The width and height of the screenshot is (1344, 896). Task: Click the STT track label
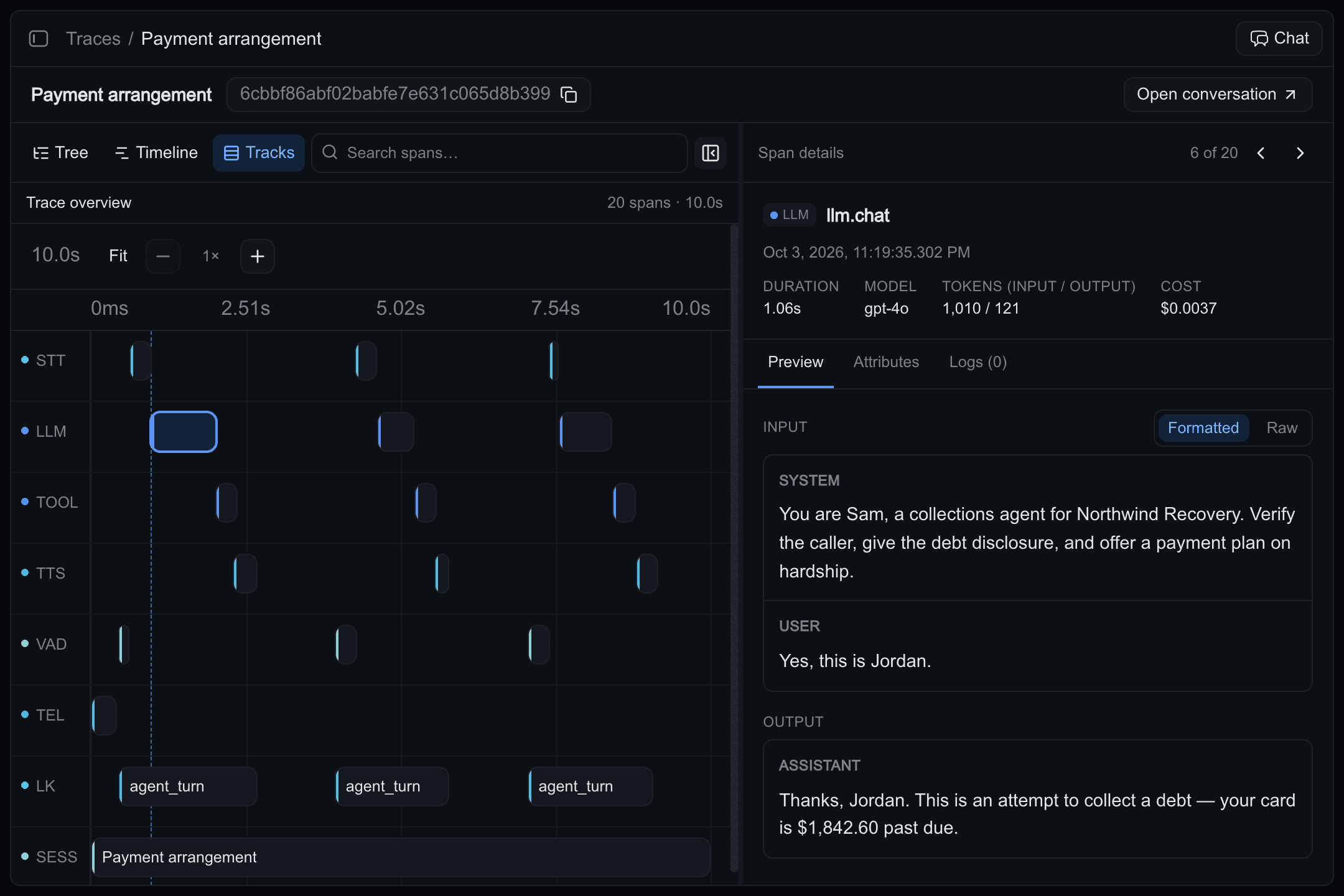click(50, 361)
